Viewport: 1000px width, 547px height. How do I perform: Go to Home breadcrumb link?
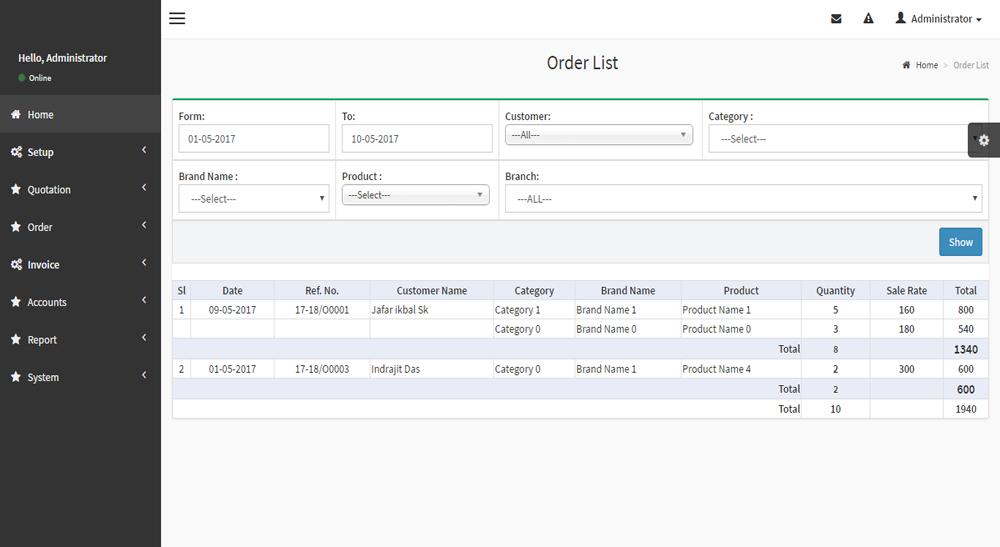pyautogui.click(x=927, y=65)
